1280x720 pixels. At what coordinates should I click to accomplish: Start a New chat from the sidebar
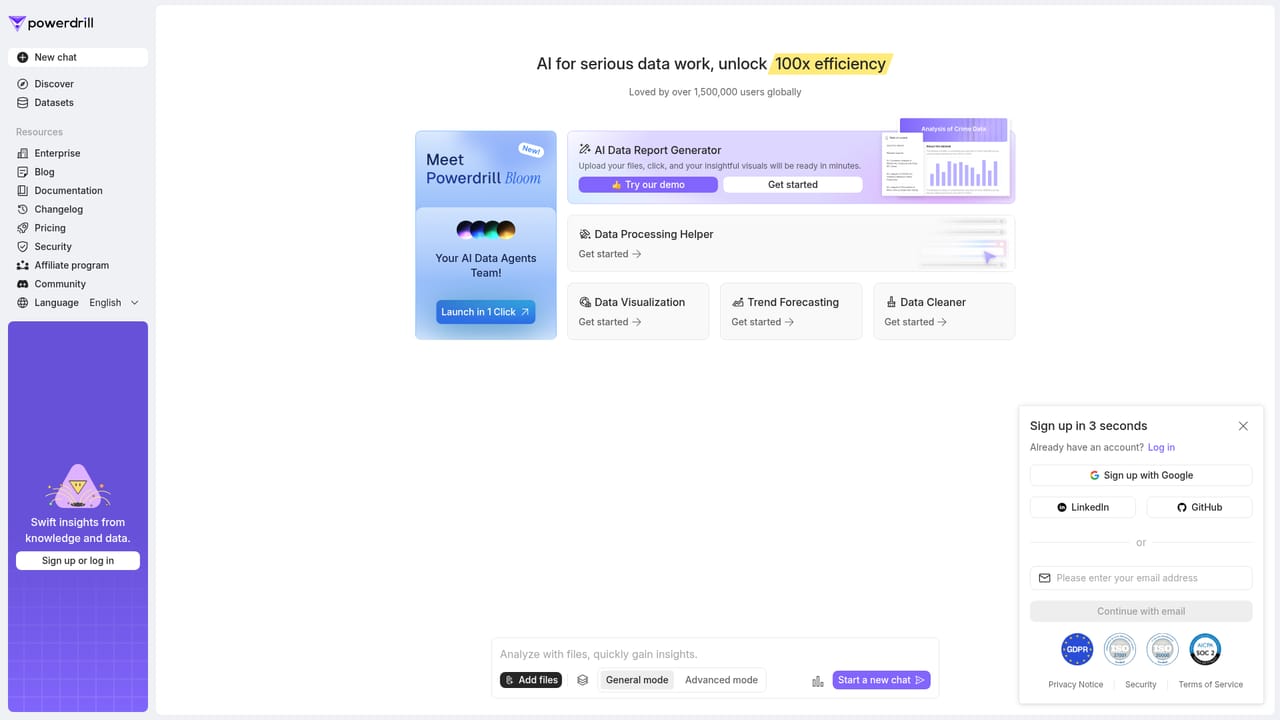pos(78,57)
